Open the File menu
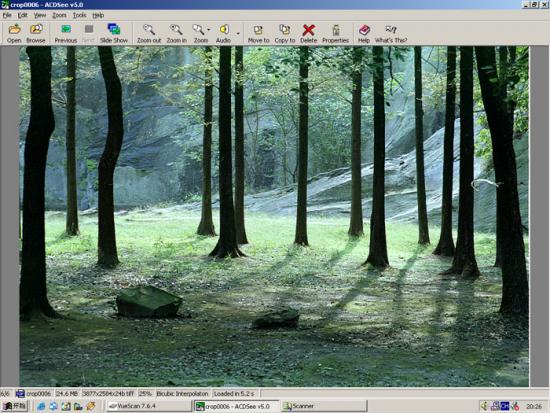This screenshot has height=413, width=550. (x=7, y=15)
